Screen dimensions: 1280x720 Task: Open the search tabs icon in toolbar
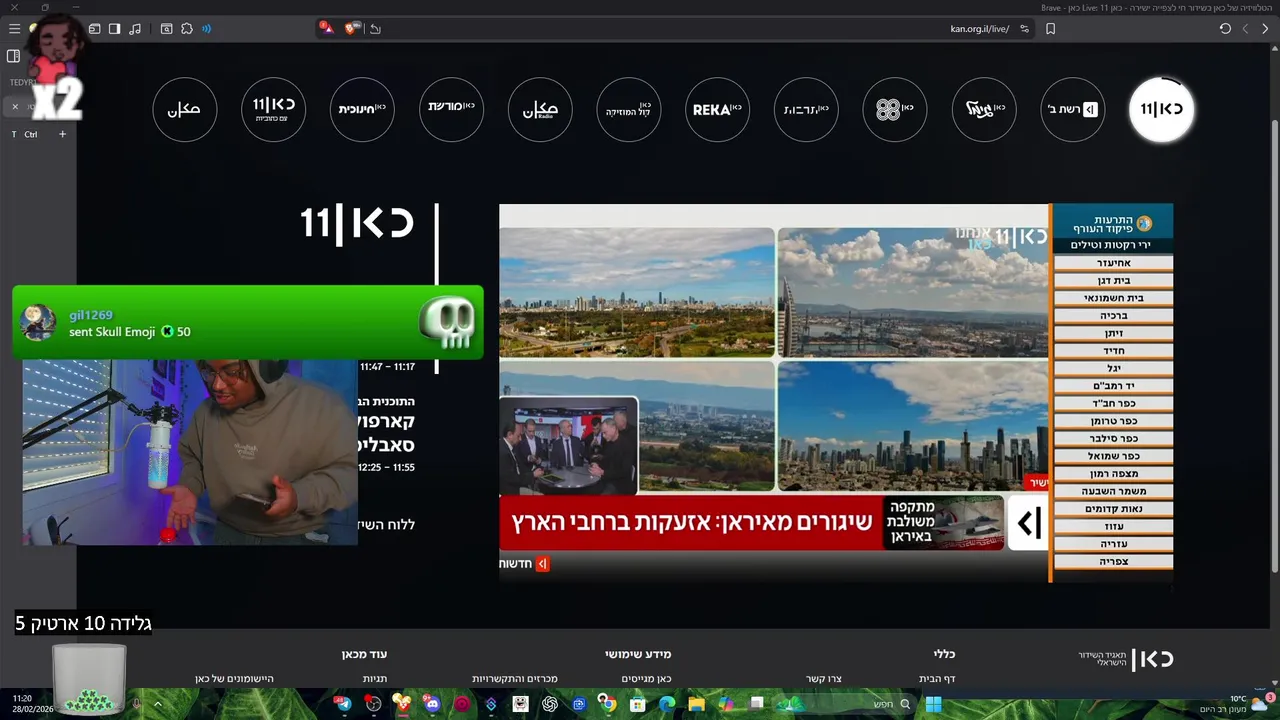pyautogui.click(x=166, y=29)
